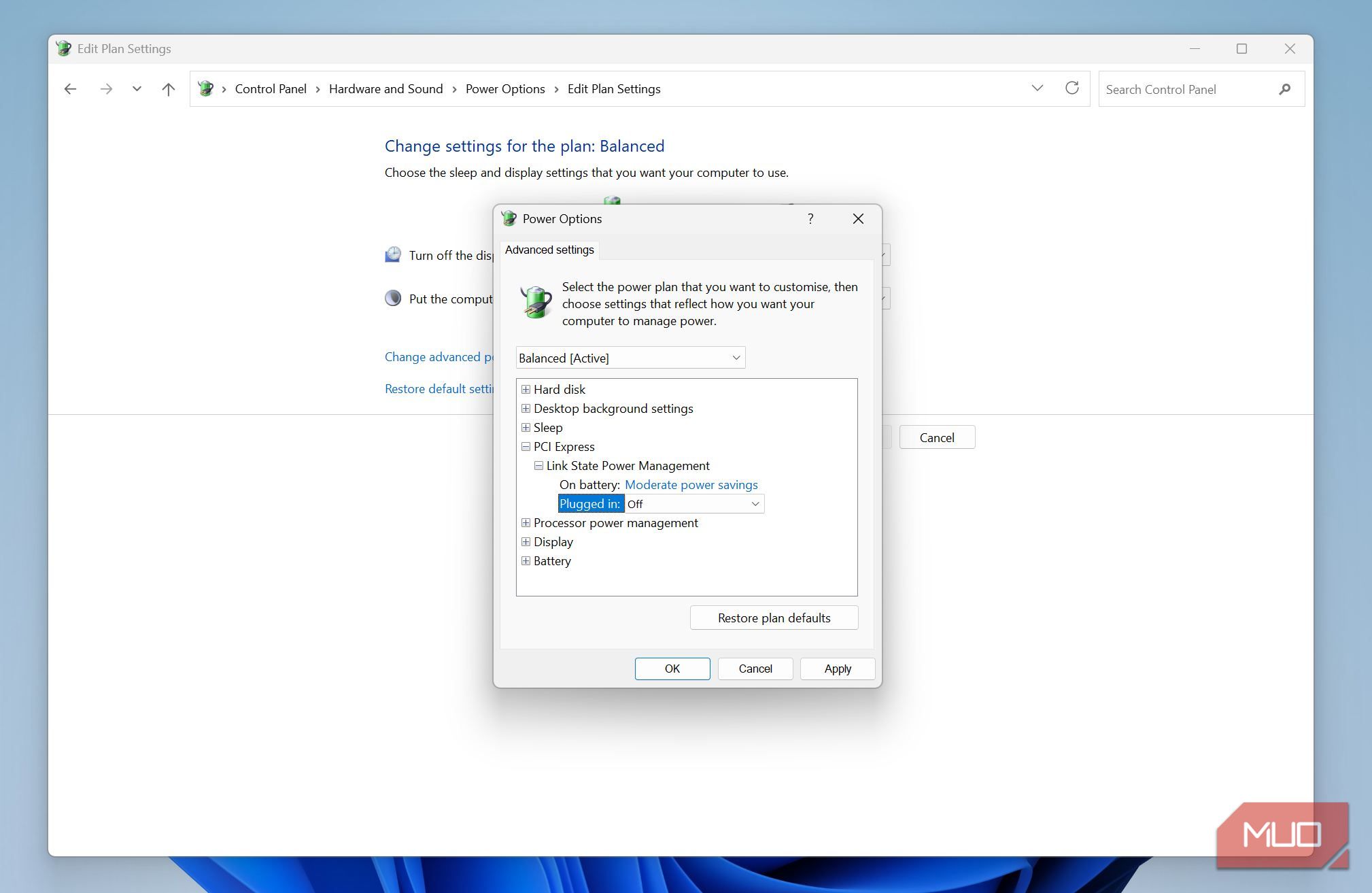Image resolution: width=1372 pixels, height=893 pixels.
Task: Expand Processor power management node
Action: (x=526, y=522)
